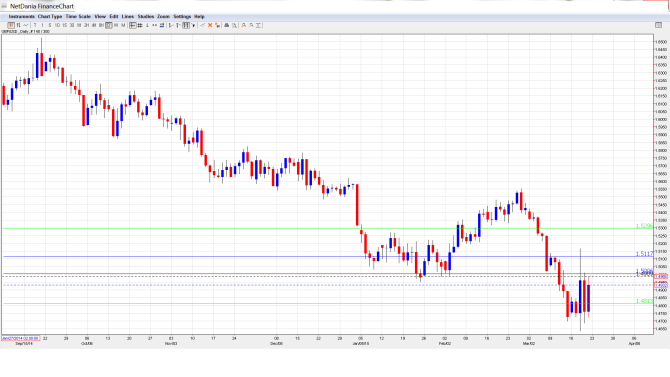Toggle the crosshair cursor tool

(x=132, y=25)
